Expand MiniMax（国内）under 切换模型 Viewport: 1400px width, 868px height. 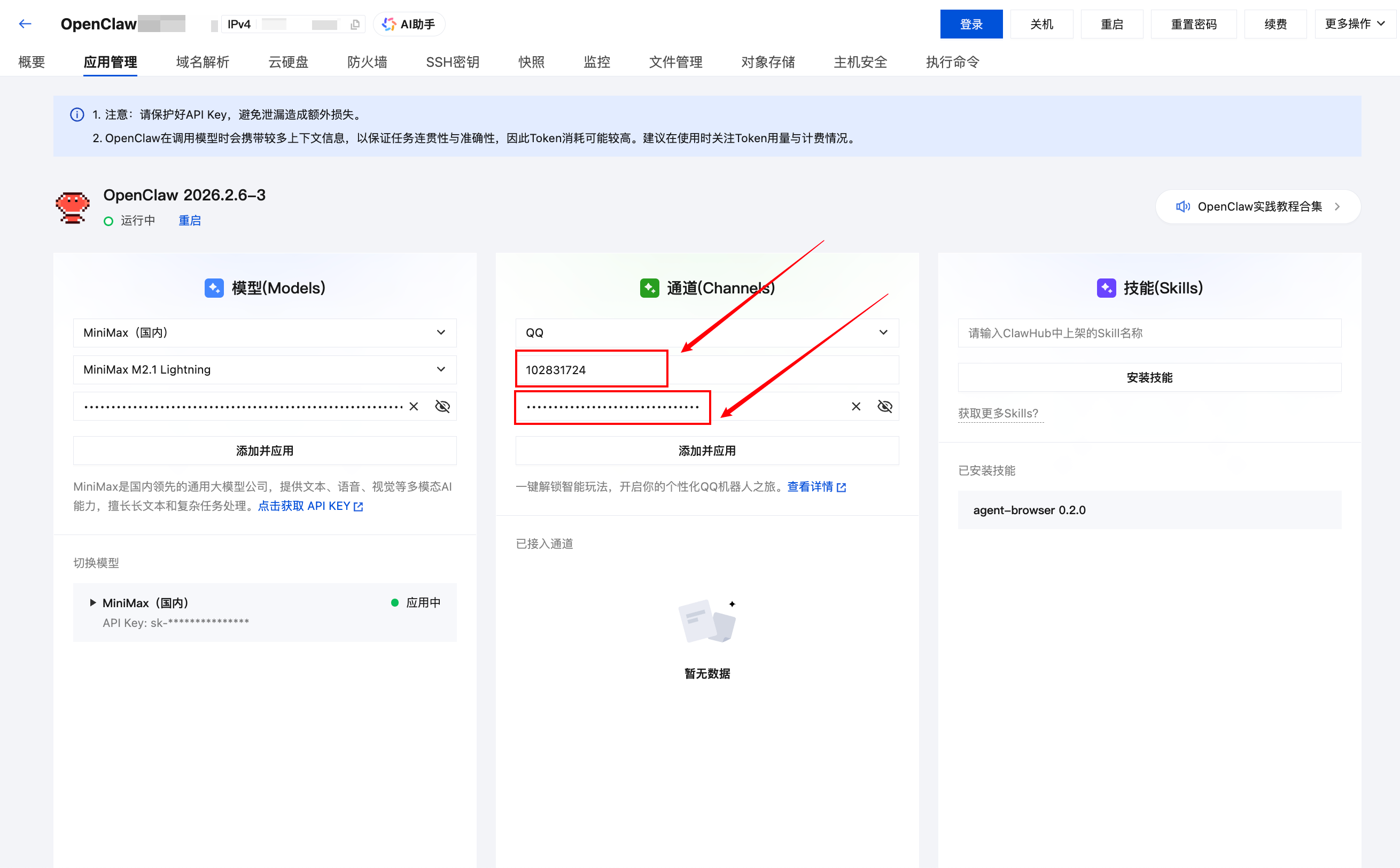click(x=93, y=603)
